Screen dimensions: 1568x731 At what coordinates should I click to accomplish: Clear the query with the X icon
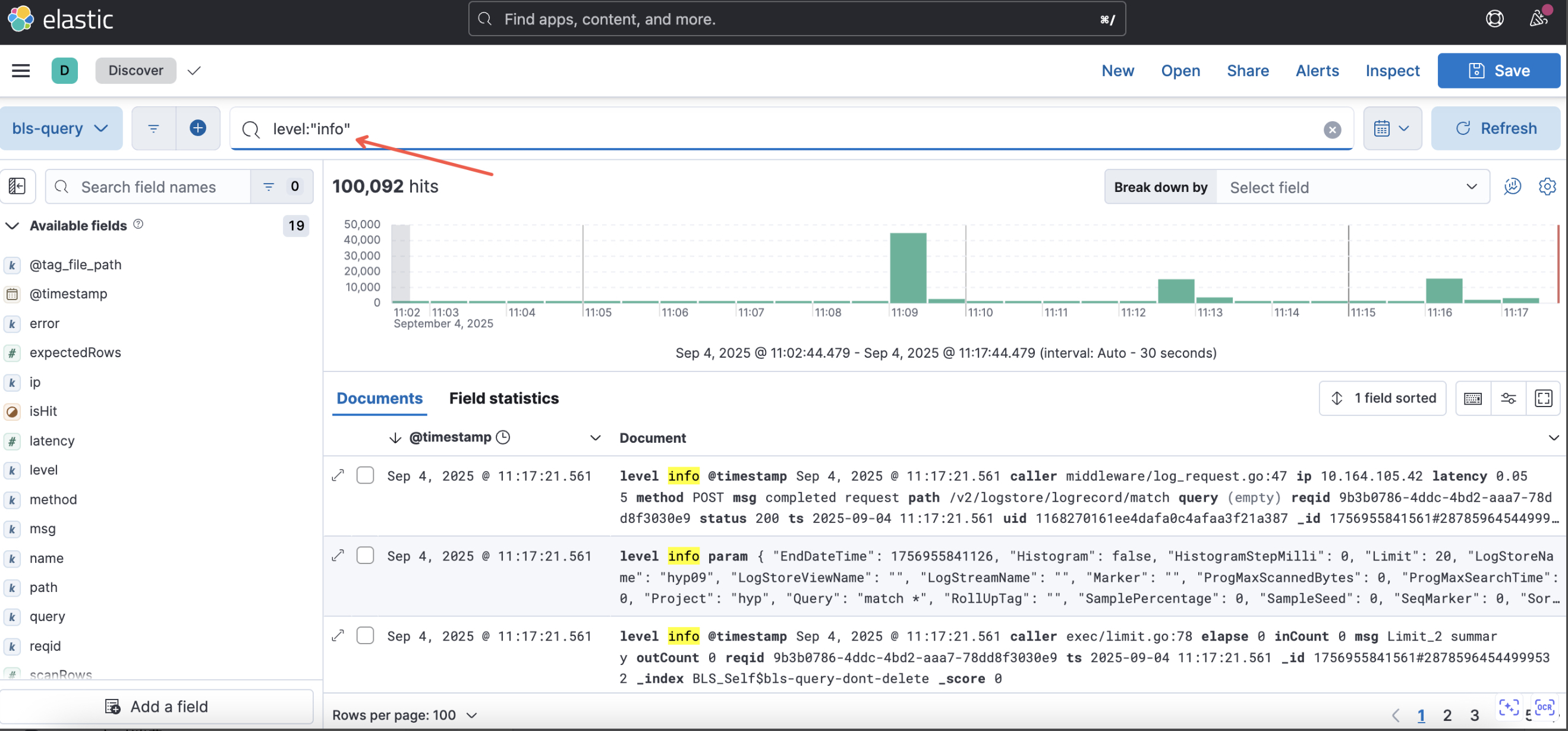[1332, 130]
